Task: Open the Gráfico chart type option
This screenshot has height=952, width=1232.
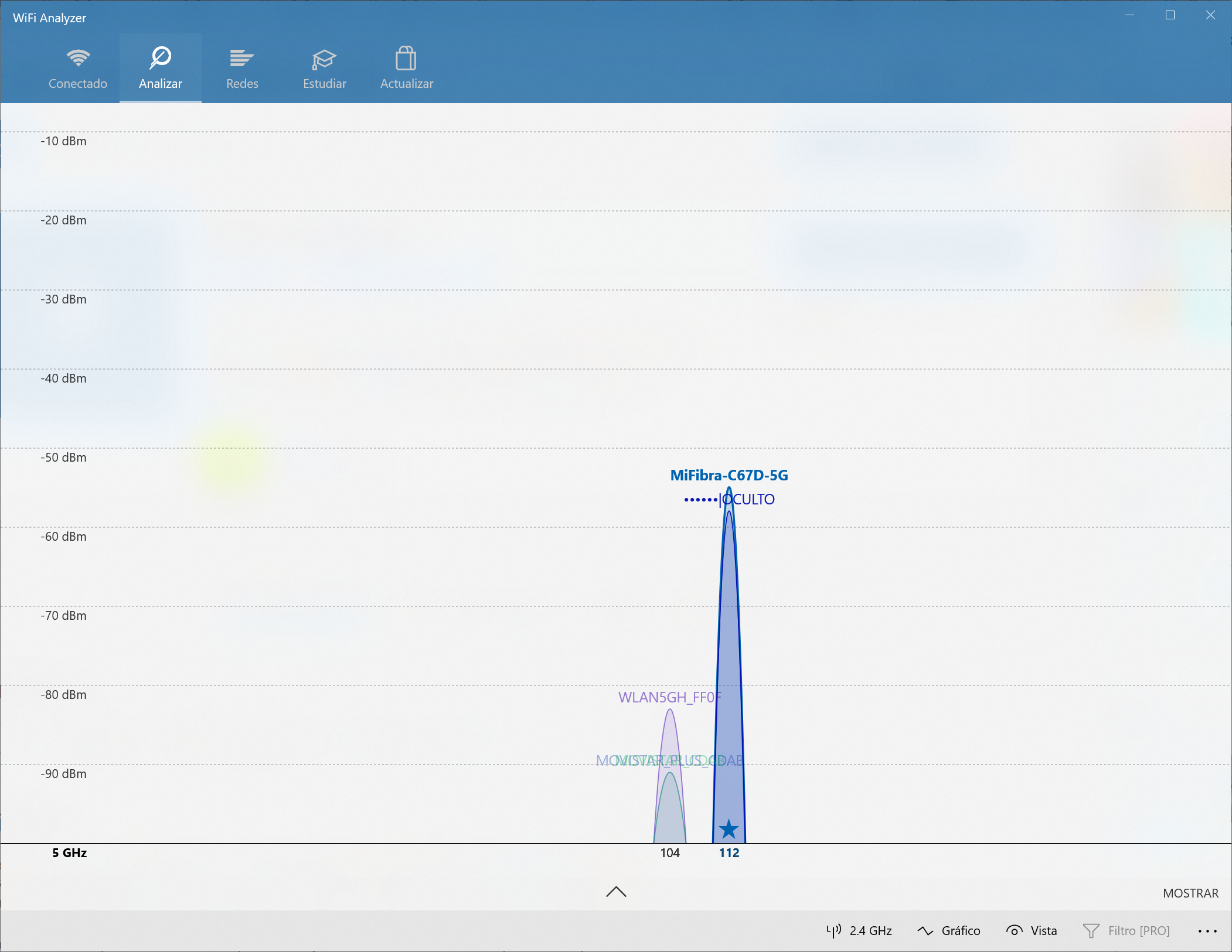Action: coord(949,930)
